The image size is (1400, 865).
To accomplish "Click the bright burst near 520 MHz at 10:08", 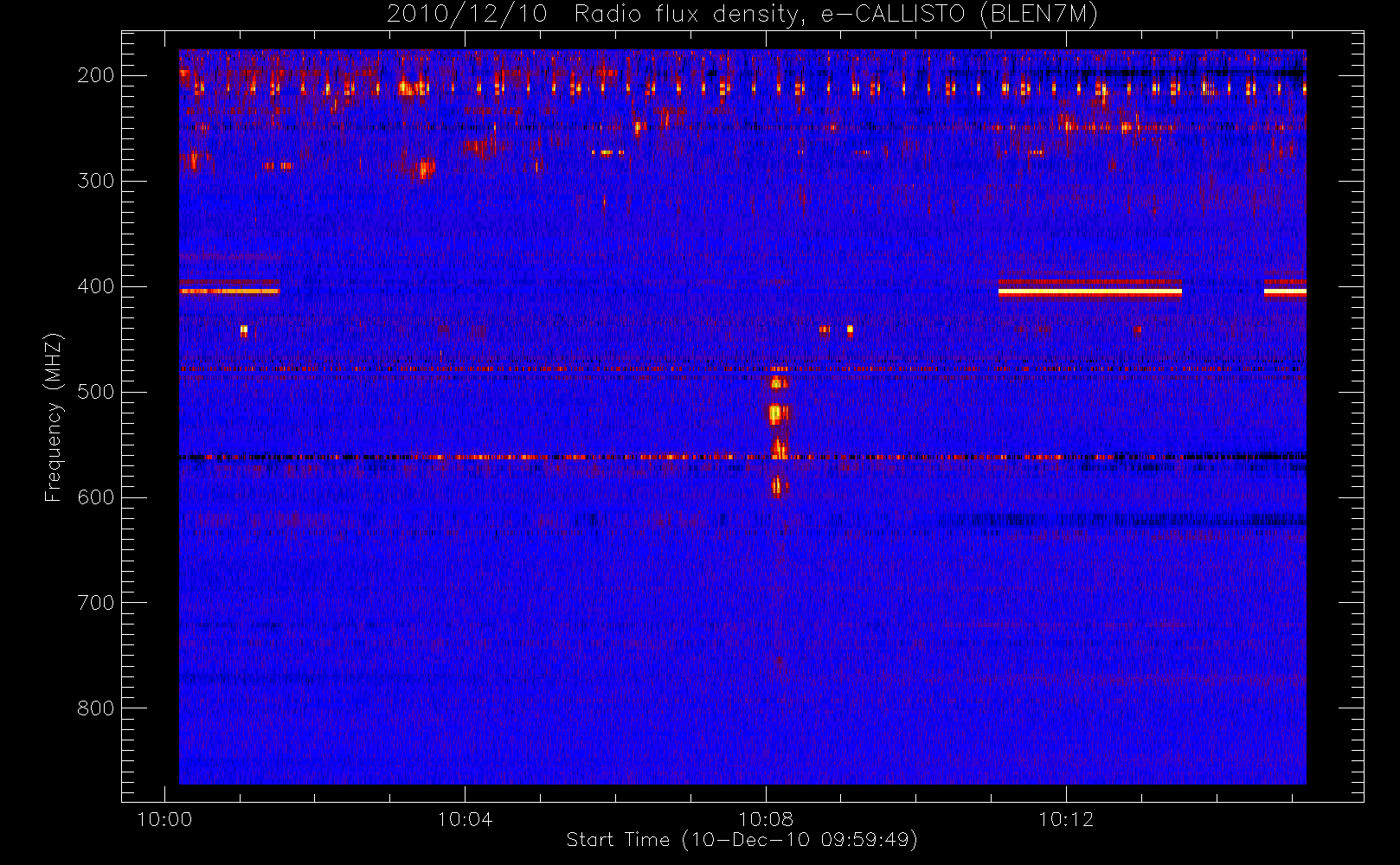I will pos(777,413).
